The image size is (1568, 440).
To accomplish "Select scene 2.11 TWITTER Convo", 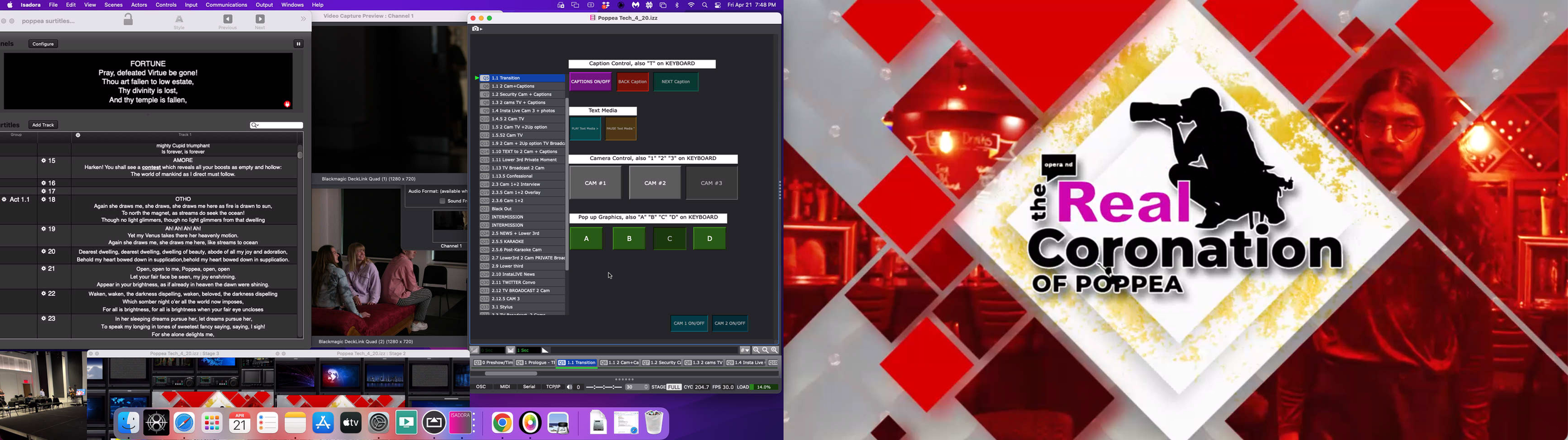I will pyautogui.click(x=522, y=282).
